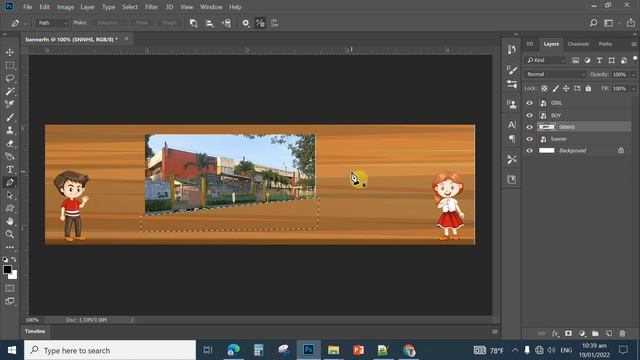This screenshot has height=360, width=640.
Task: Open the File menu
Action: click(x=27, y=7)
